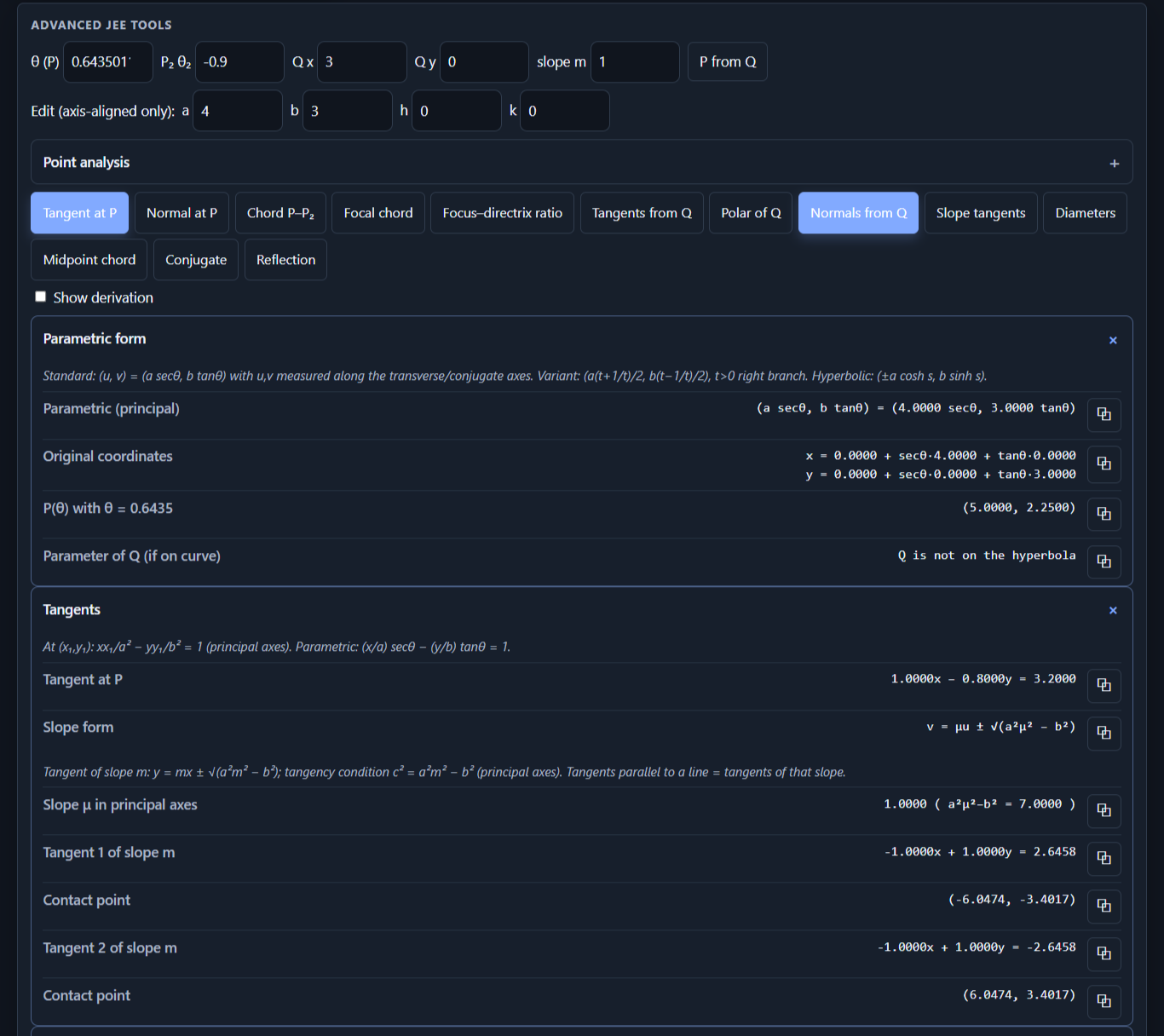
Task: Toggle the Normal at P analysis
Action: point(182,213)
